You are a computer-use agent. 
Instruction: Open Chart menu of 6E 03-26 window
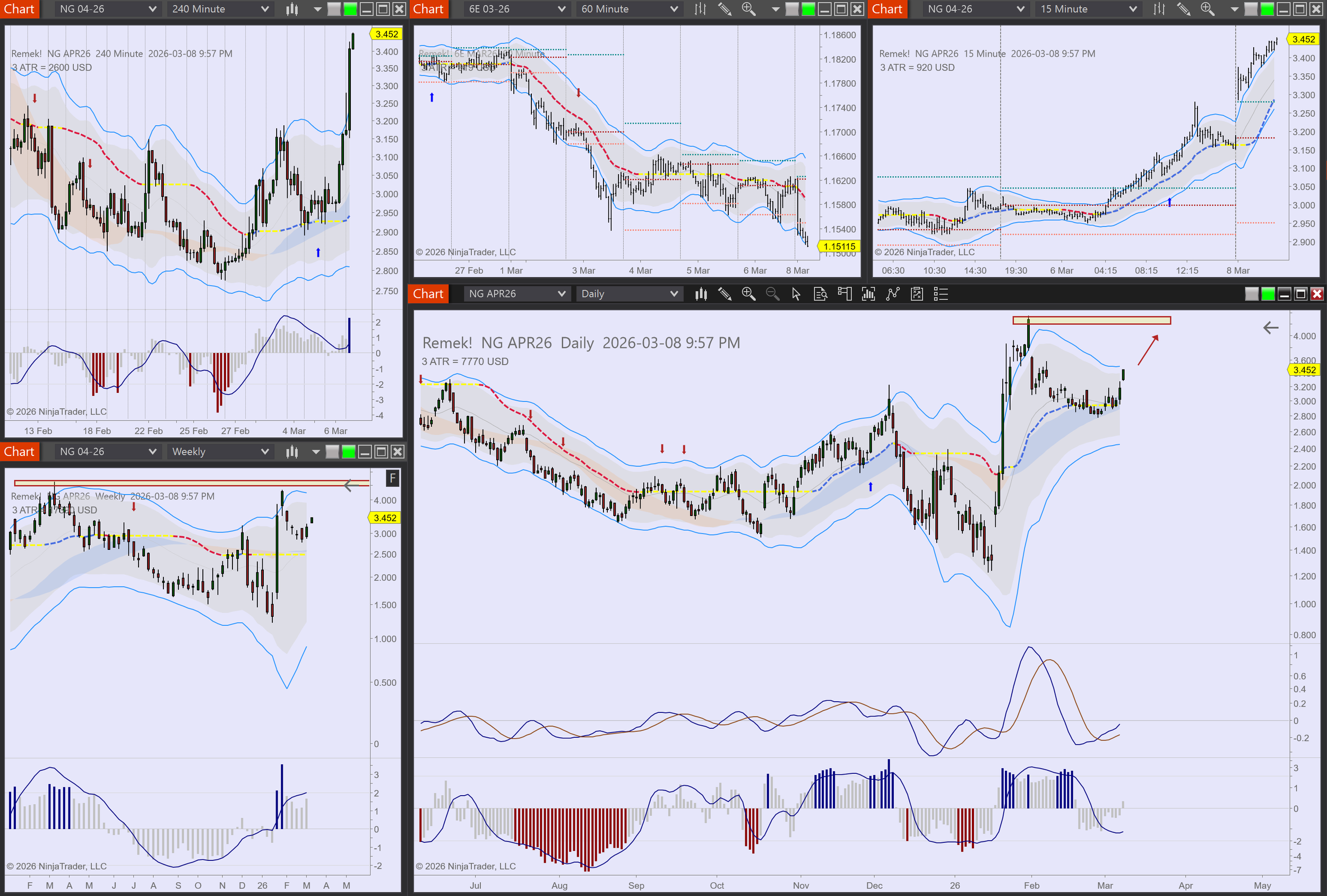click(428, 9)
